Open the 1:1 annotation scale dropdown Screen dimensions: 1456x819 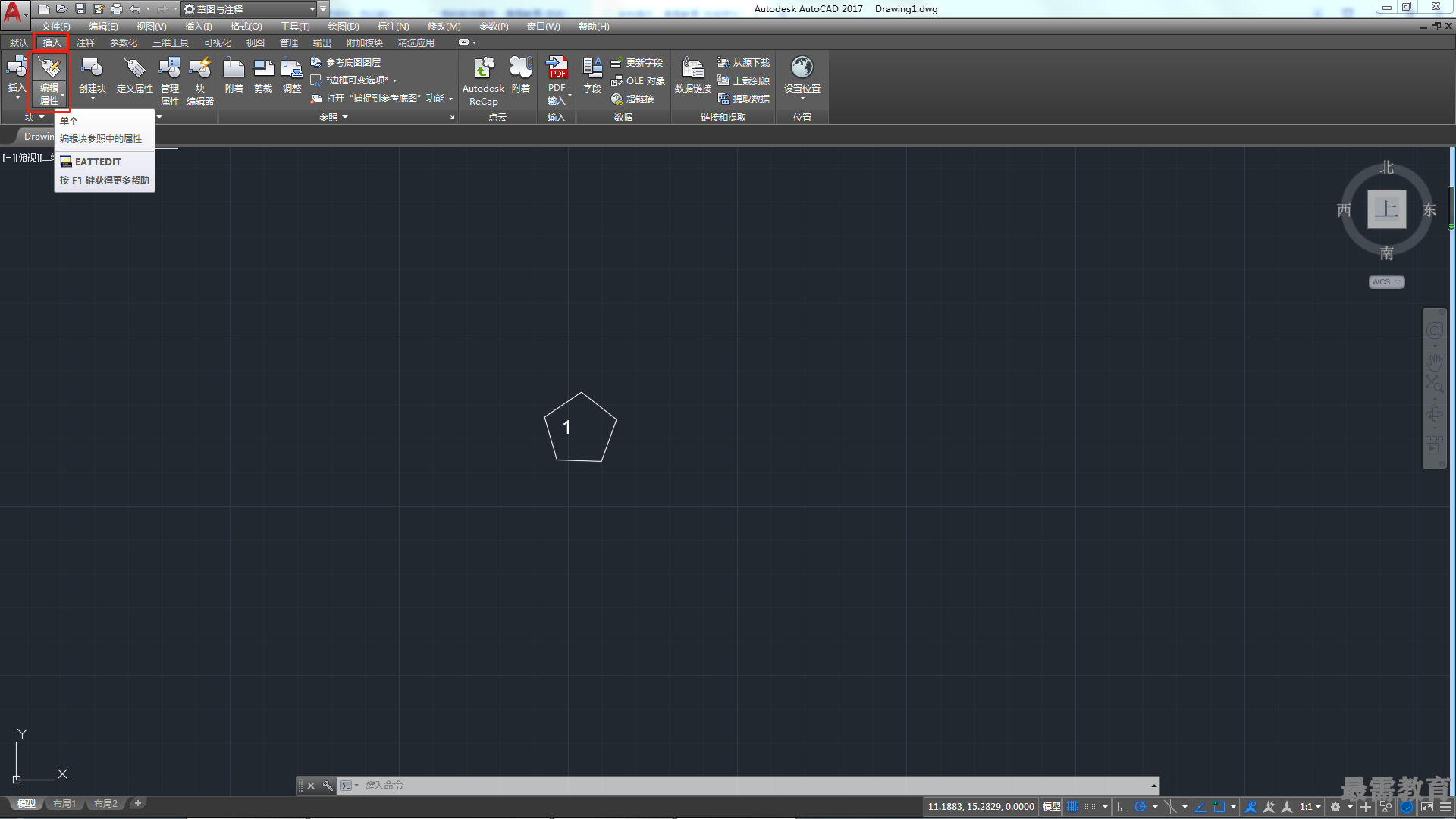point(1310,807)
